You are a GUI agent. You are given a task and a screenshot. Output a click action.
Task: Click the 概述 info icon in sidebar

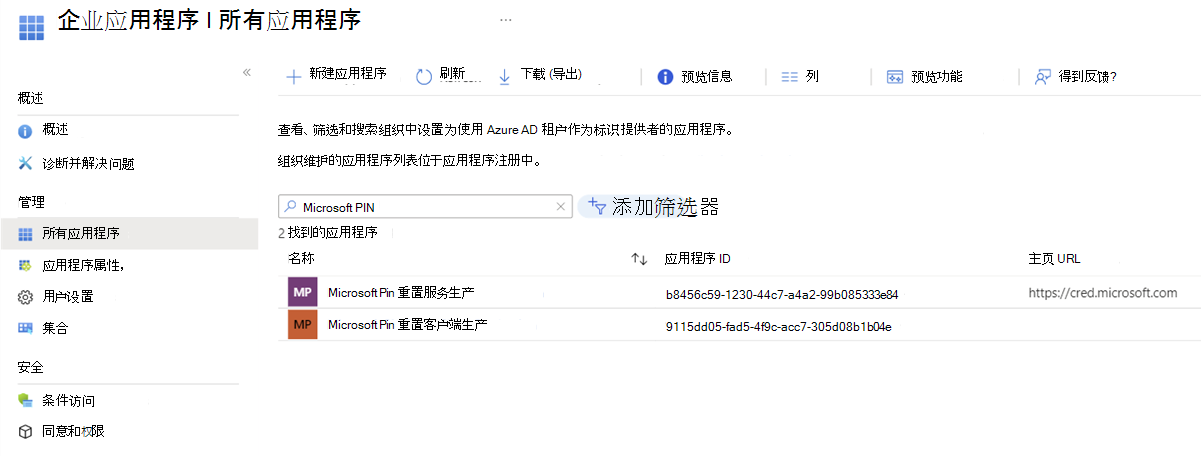click(26, 131)
